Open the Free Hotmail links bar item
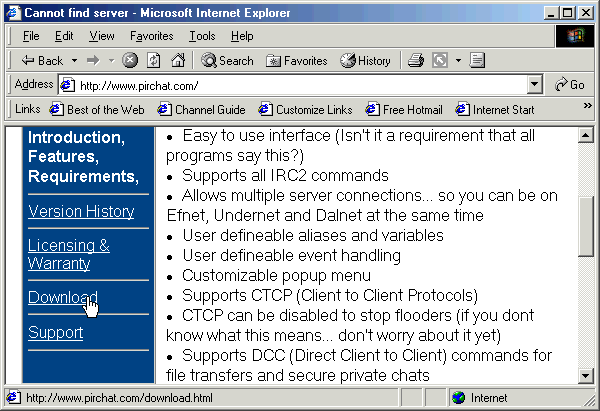The image size is (600, 411). tap(404, 110)
